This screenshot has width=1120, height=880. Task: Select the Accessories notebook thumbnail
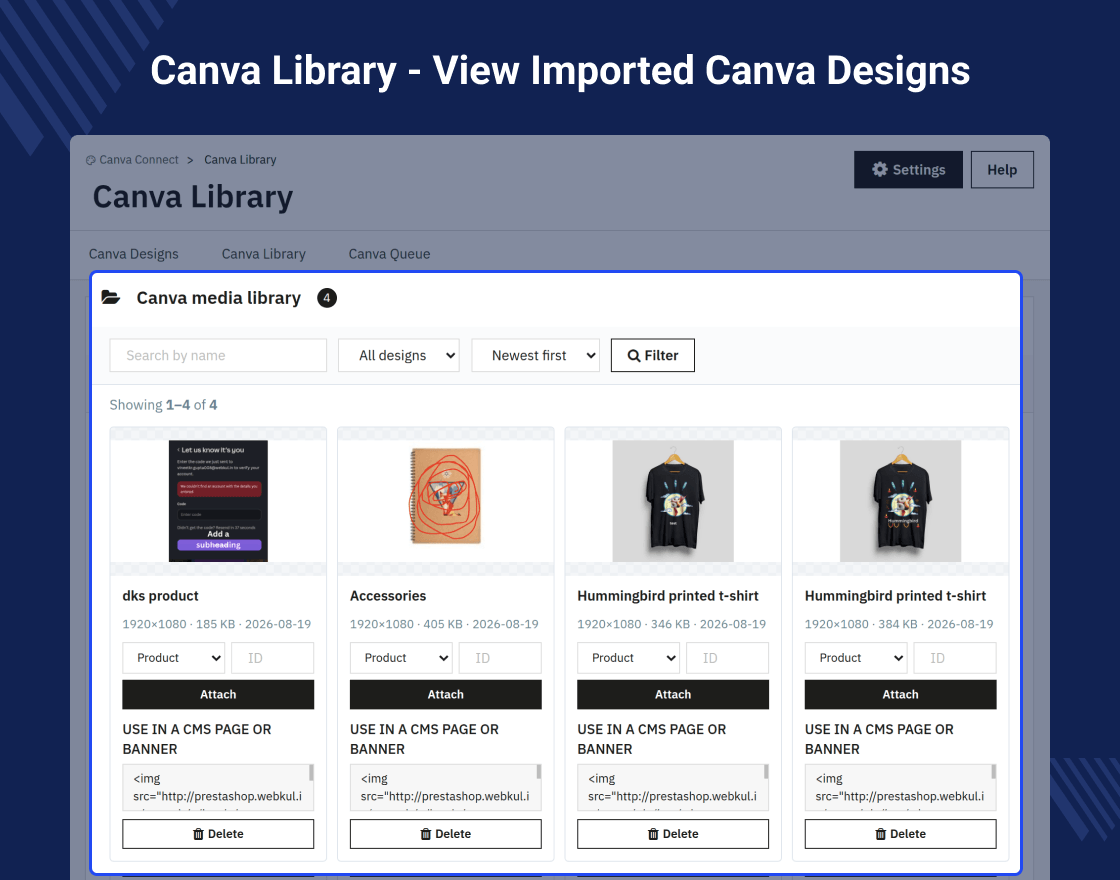446,496
